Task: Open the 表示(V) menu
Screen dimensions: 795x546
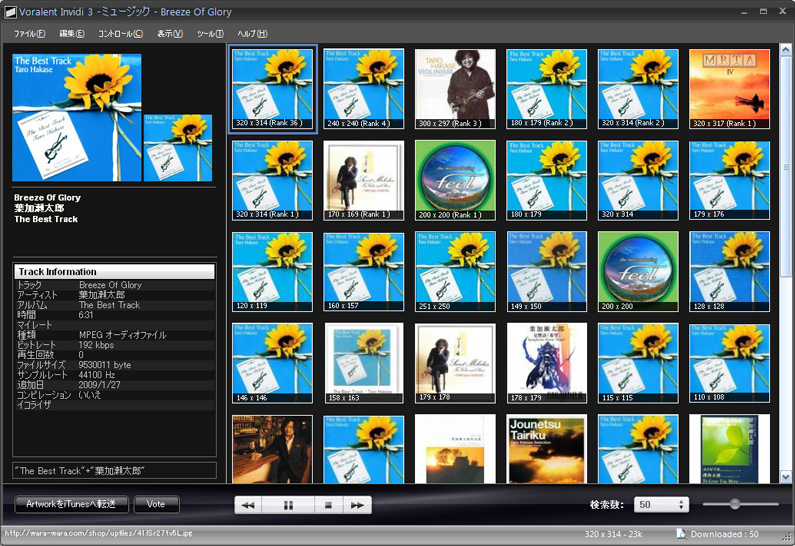Action: click(x=170, y=34)
